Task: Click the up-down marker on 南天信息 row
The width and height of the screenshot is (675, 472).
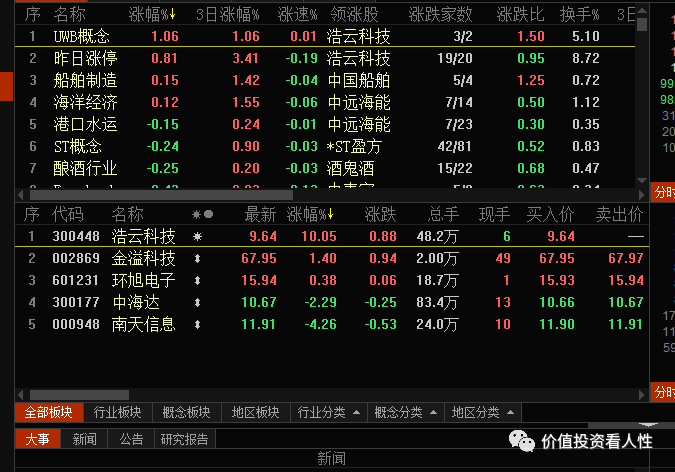Action: [198, 324]
